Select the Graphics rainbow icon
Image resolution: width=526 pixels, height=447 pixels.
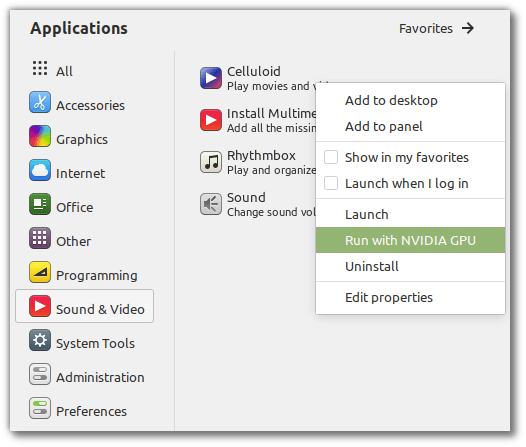[40, 136]
